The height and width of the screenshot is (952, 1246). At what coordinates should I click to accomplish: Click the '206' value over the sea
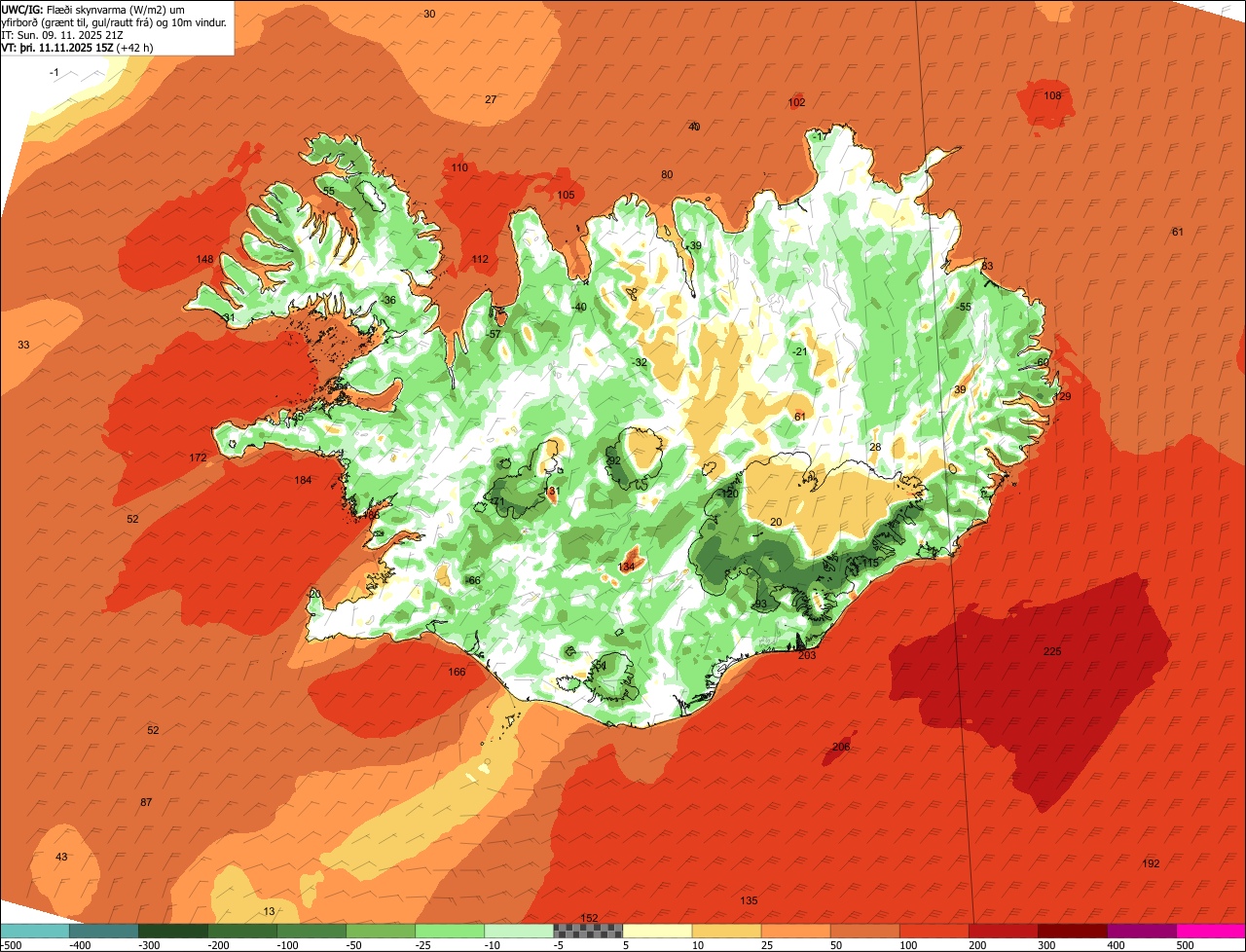click(x=841, y=747)
